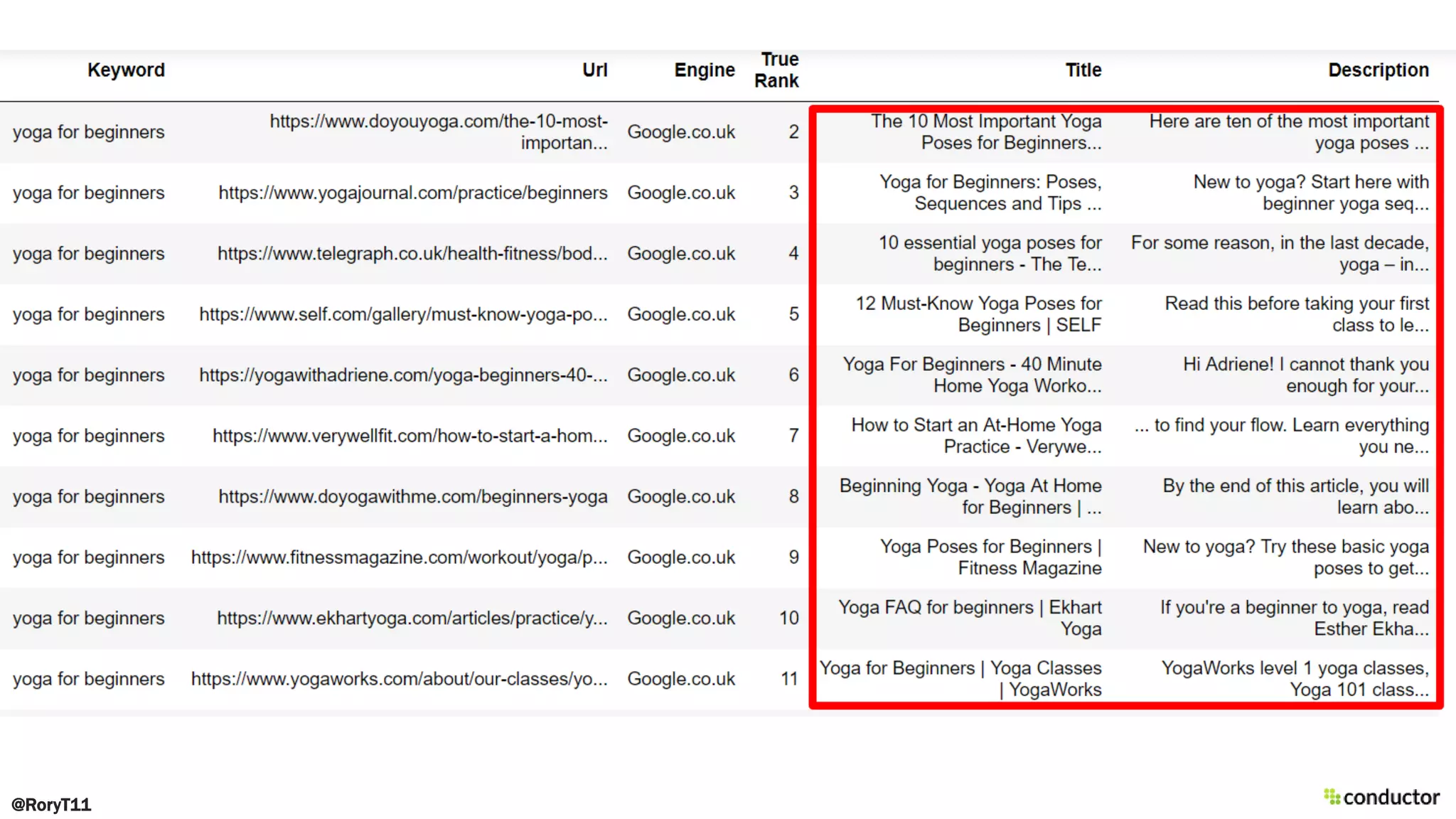Open the yogawithadriene.com URL

(x=403, y=375)
